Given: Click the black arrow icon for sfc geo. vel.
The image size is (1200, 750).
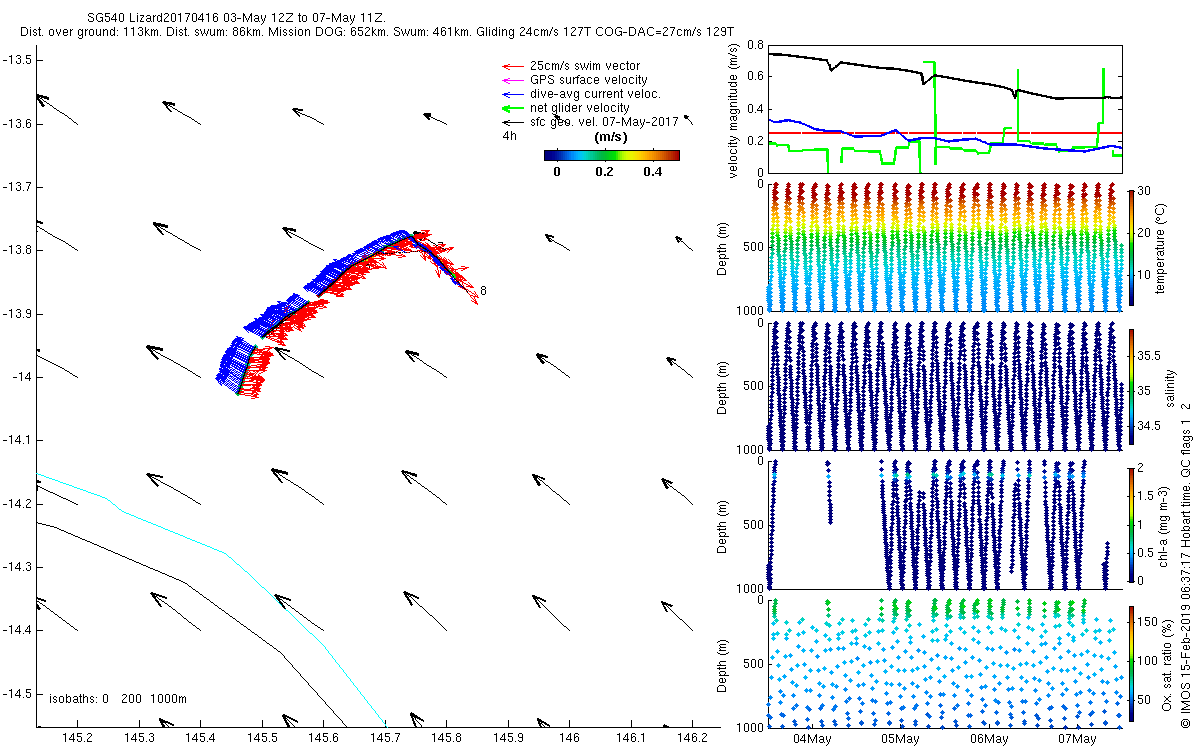Looking at the screenshot, I should [511, 123].
